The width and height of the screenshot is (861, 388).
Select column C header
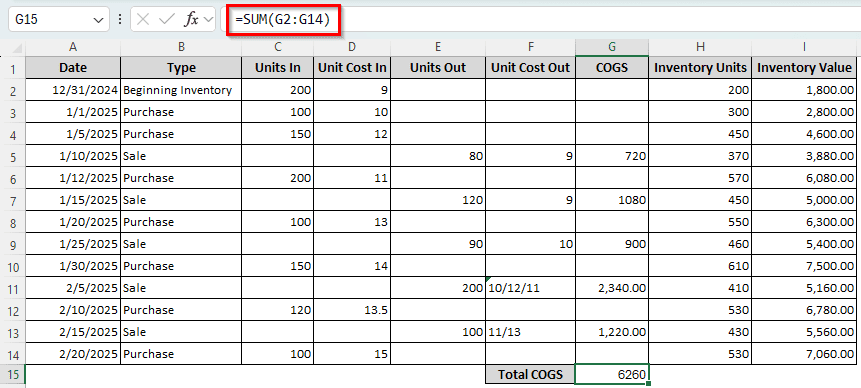click(x=278, y=48)
